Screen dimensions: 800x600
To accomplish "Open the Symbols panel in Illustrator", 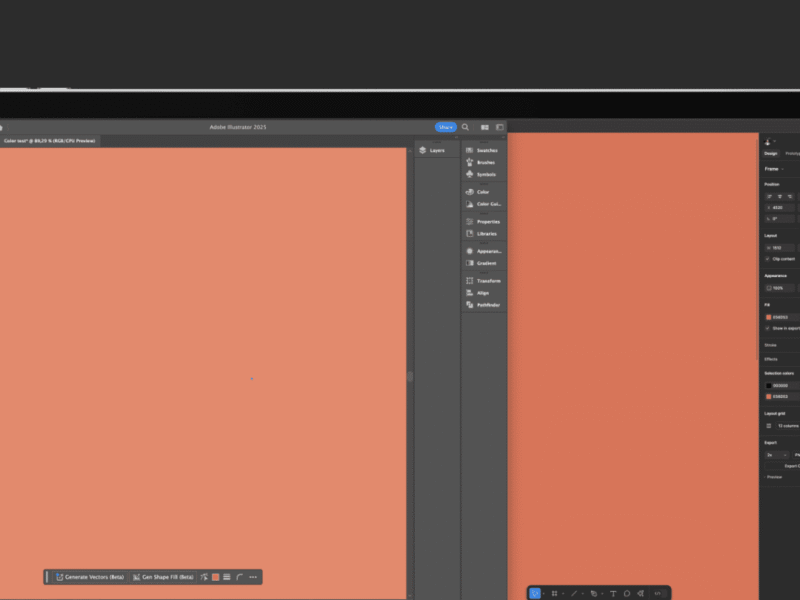I will pyautogui.click(x=482, y=174).
